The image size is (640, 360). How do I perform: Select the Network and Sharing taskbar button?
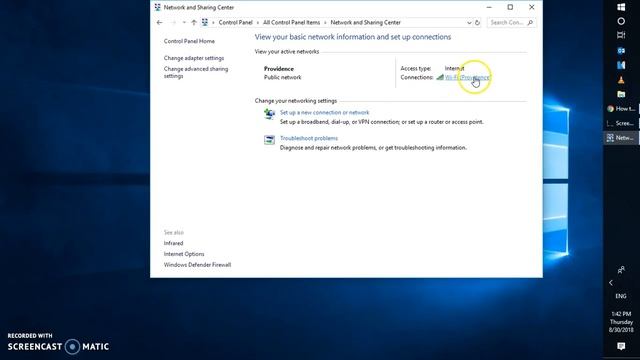[x=621, y=138]
